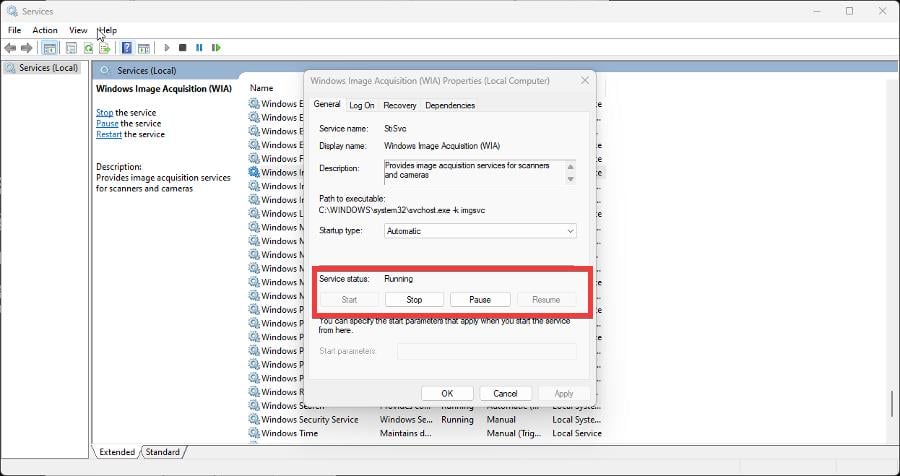Switch to the Log On tab
This screenshot has height=476, width=900.
362,105
